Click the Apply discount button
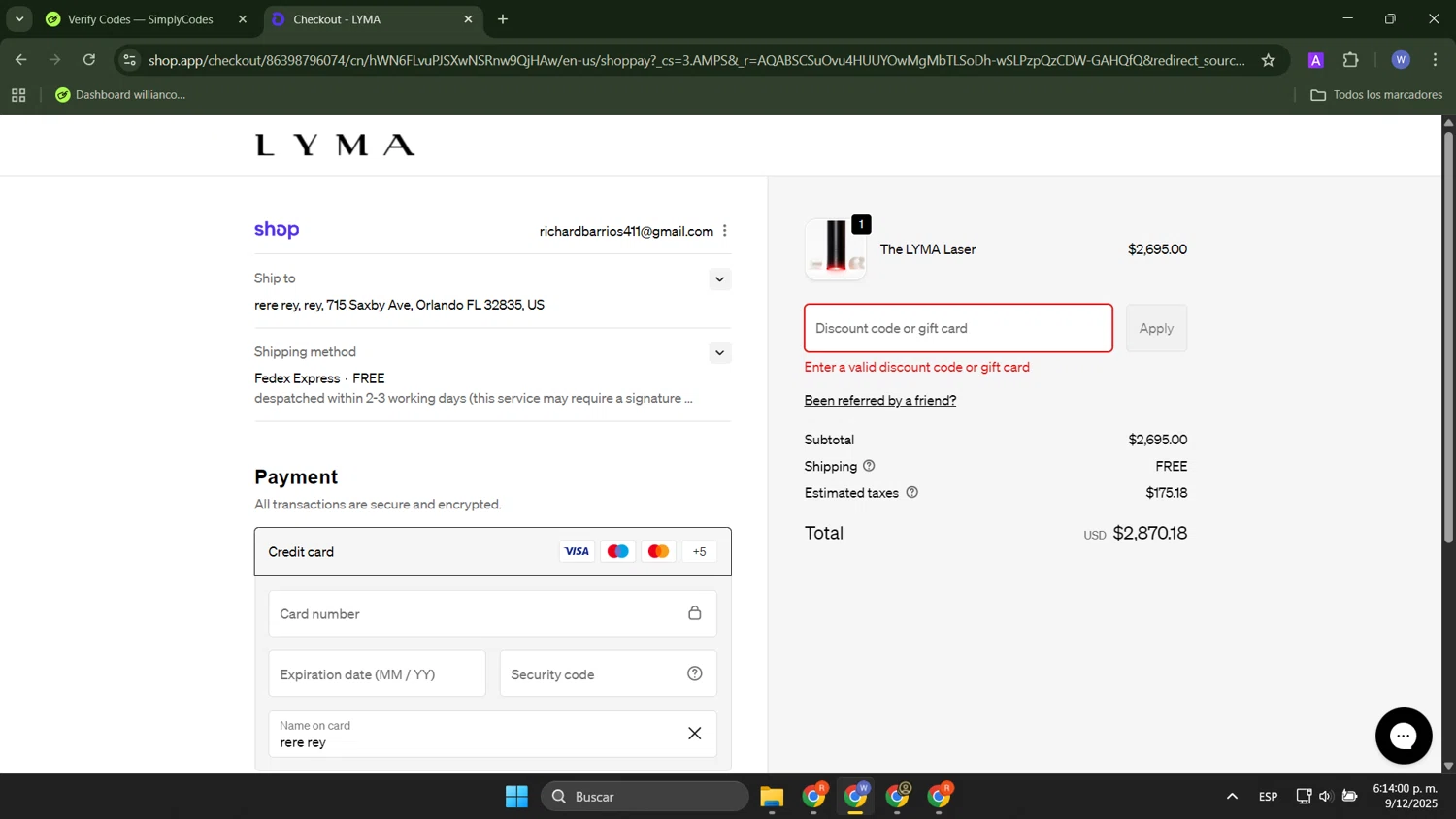This screenshot has height=819, width=1456. (1156, 328)
